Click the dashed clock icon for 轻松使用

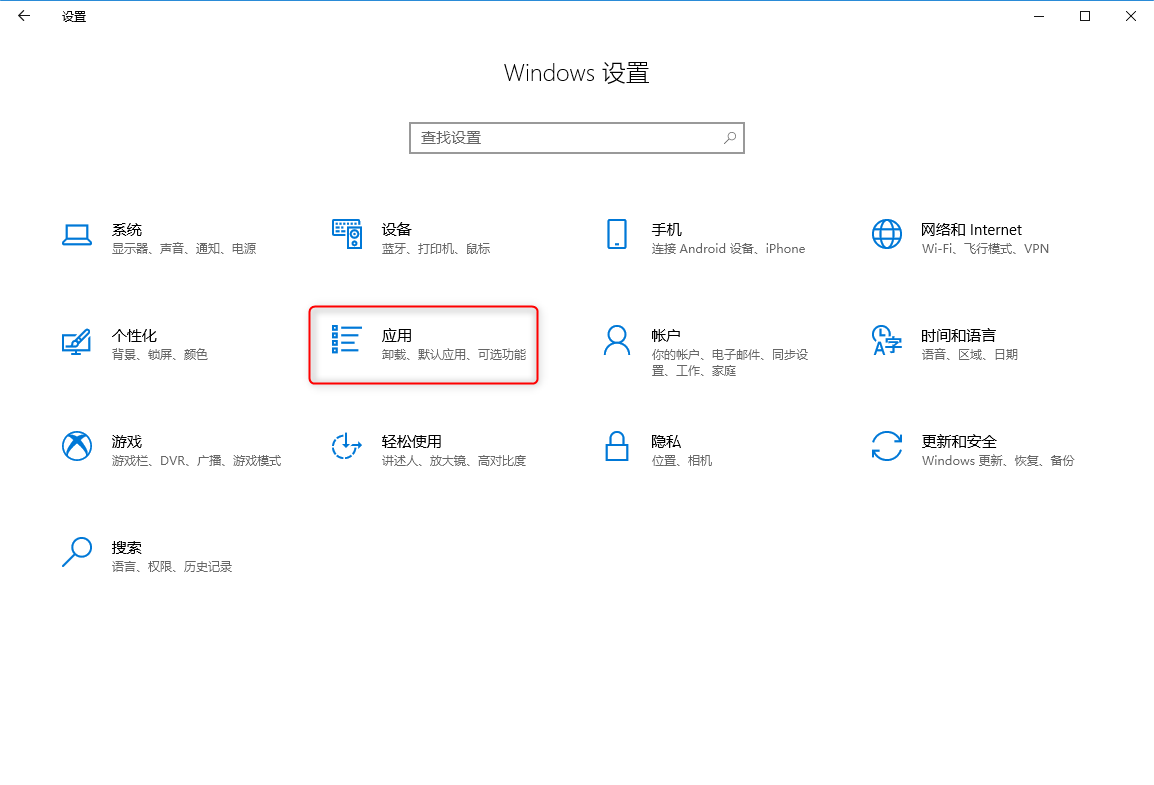pos(347,446)
